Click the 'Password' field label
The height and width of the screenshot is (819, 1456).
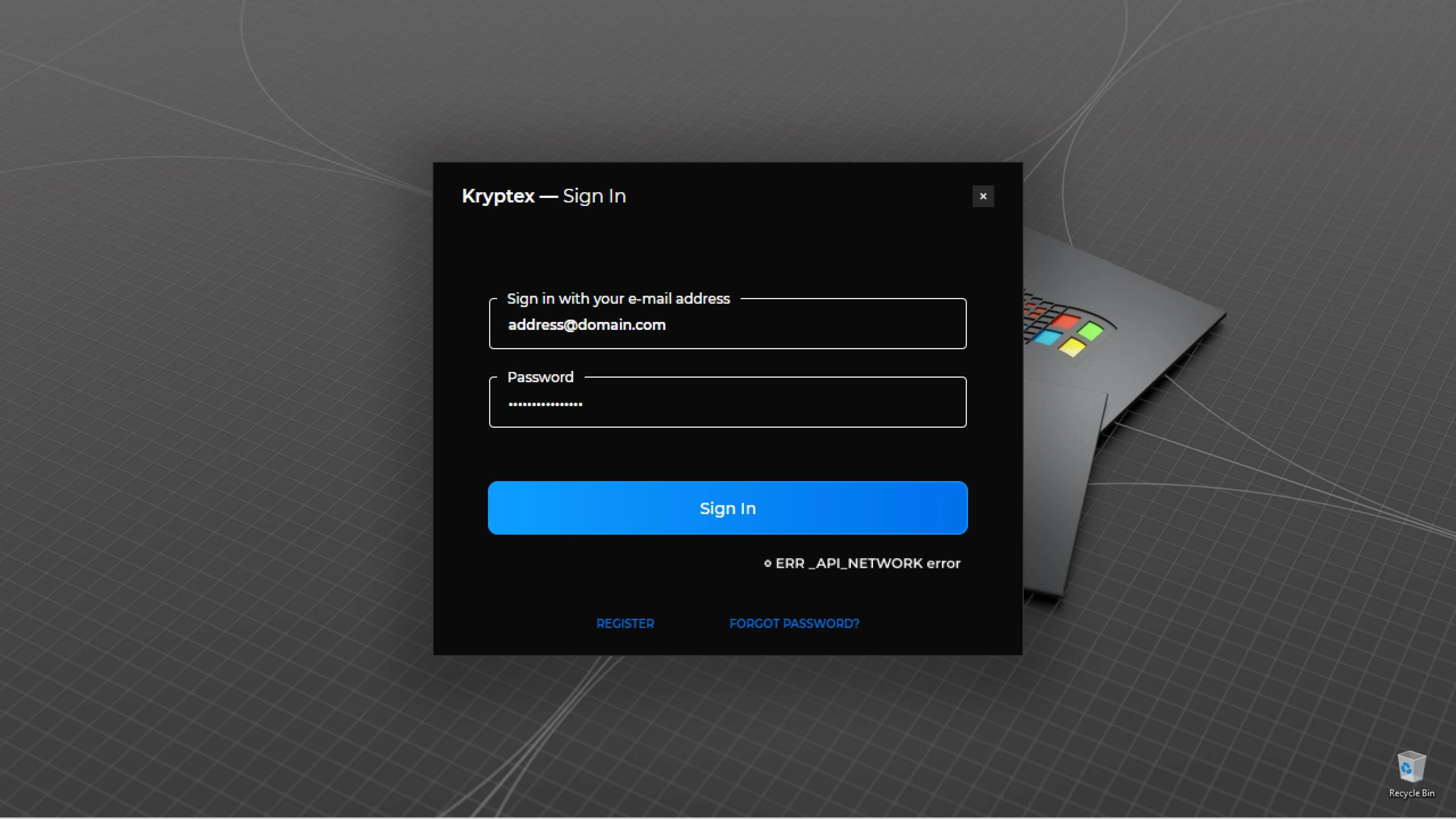(540, 377)
